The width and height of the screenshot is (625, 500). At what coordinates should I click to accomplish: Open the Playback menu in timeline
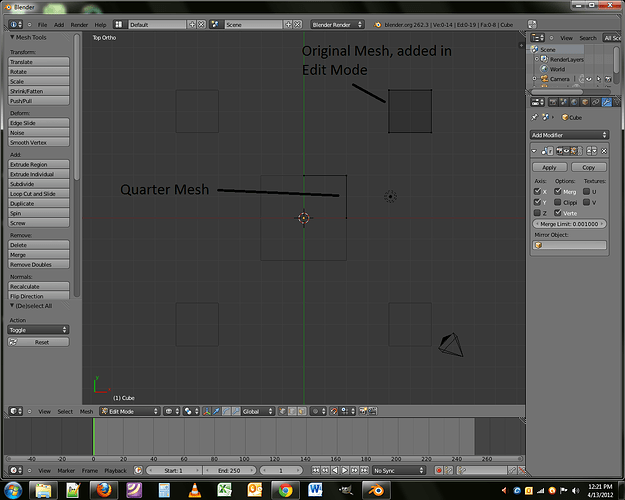coord(115,470)
